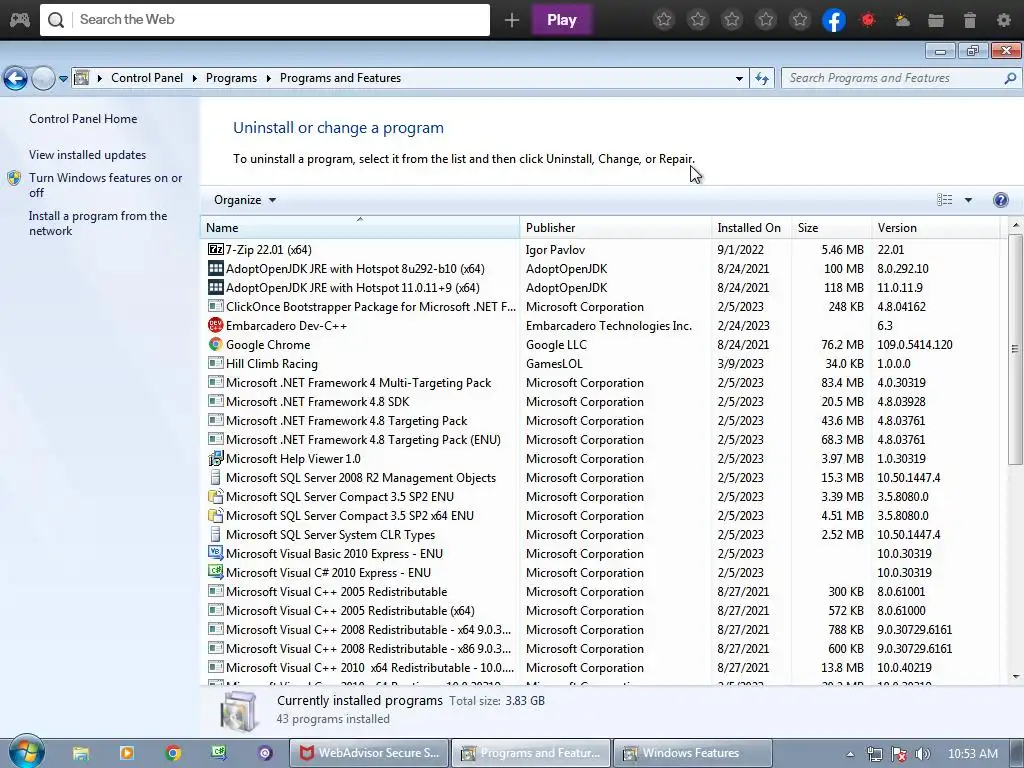Image resolution: width=1024 pixels, height=768 pixels.
Task: Sort by the Size column header
Action: (x=831, y=227)
